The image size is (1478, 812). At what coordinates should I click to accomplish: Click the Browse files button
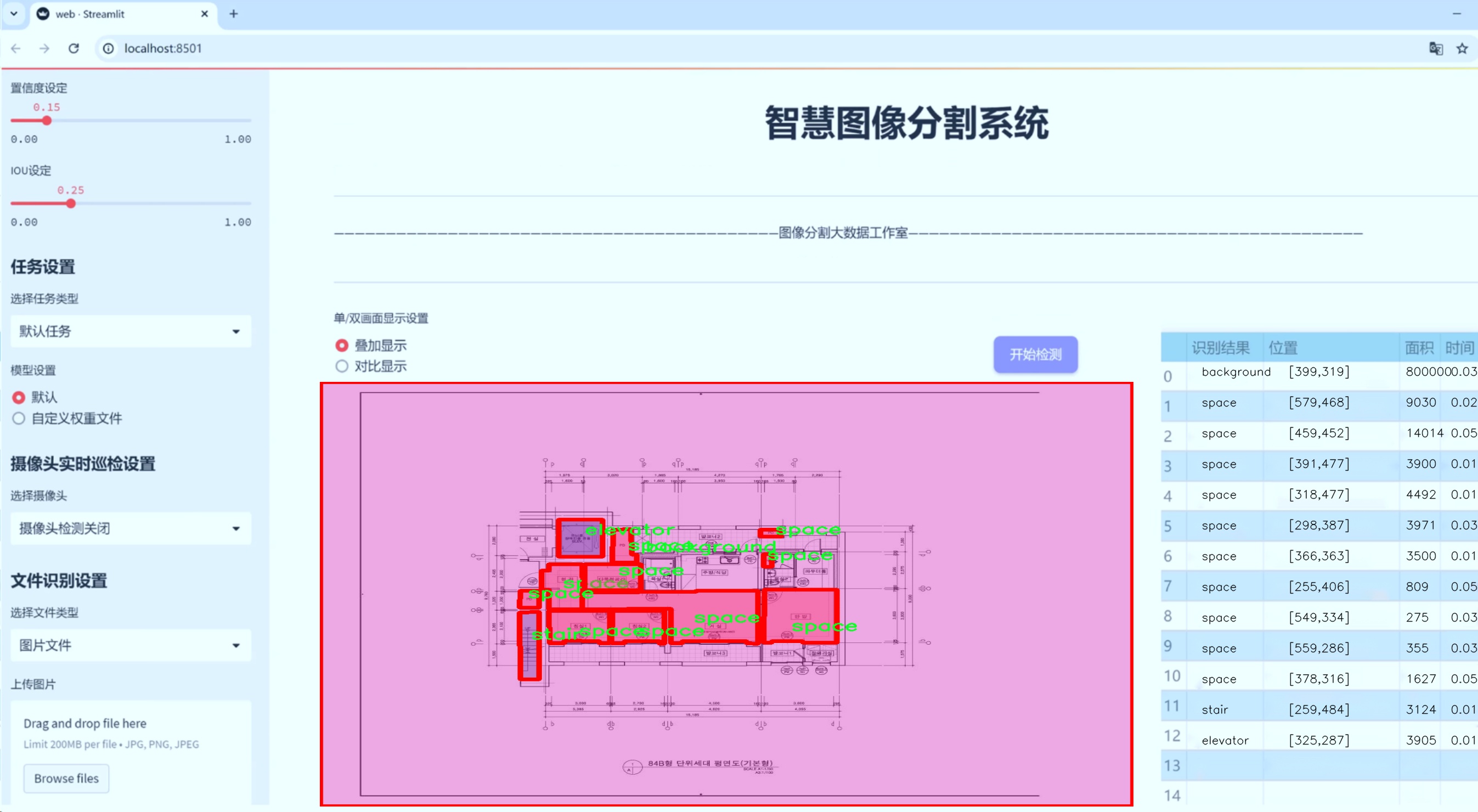tap(66, 778)
